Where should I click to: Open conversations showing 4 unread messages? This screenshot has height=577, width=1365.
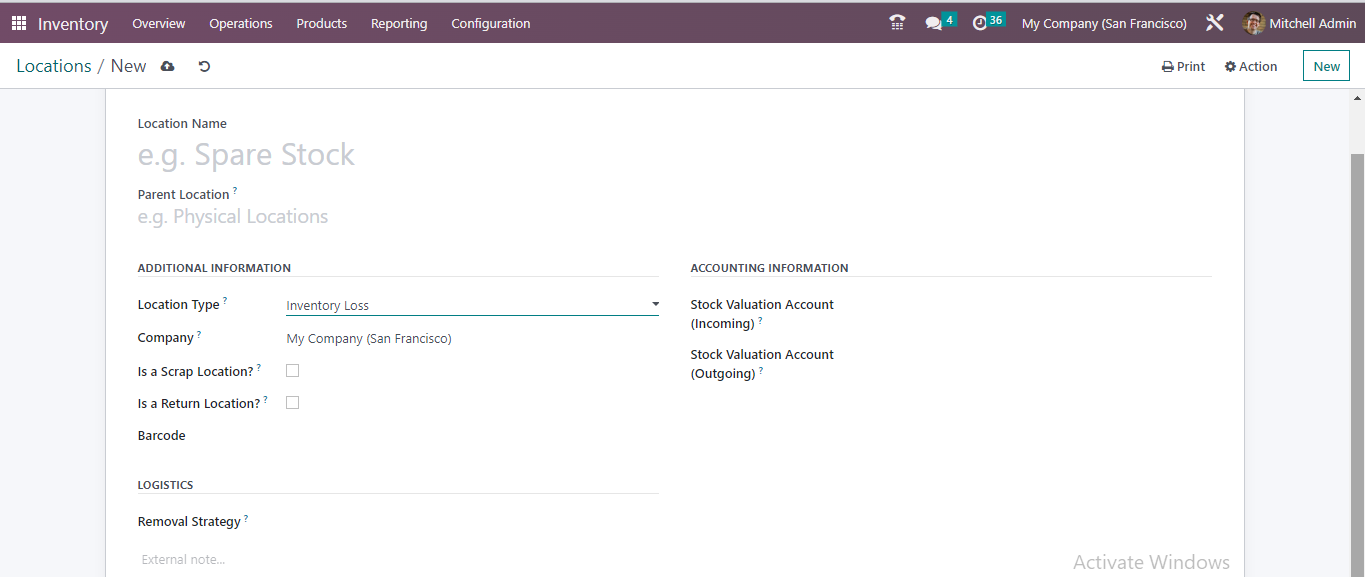936,21
